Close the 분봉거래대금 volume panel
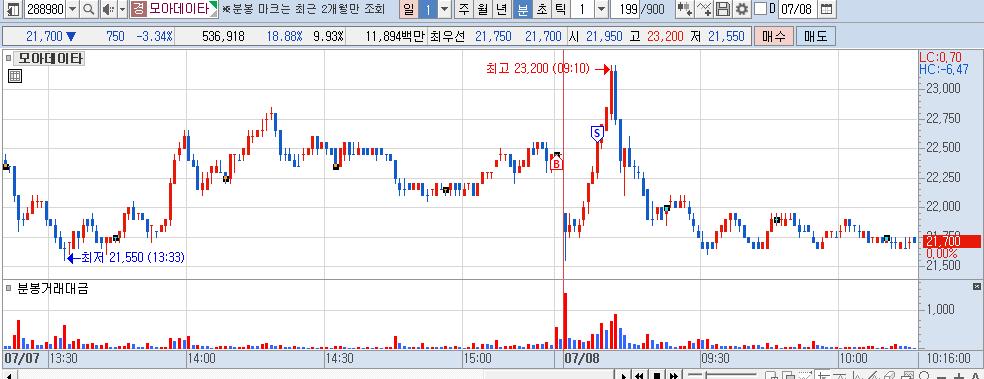The height and width of the screenshot is (379, 984). (x=976, y=286)
